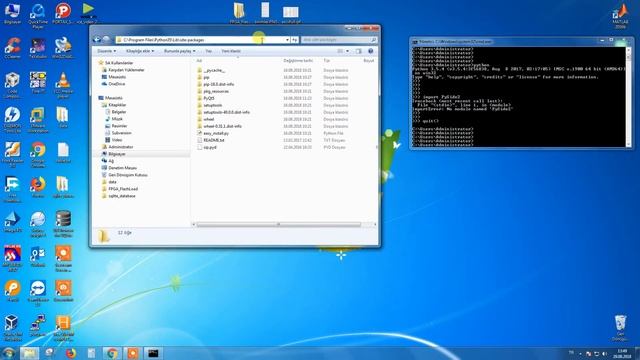Click the cmd window vertical scrollbar
Screen dimensions: 640x360
tap(628, 96)
